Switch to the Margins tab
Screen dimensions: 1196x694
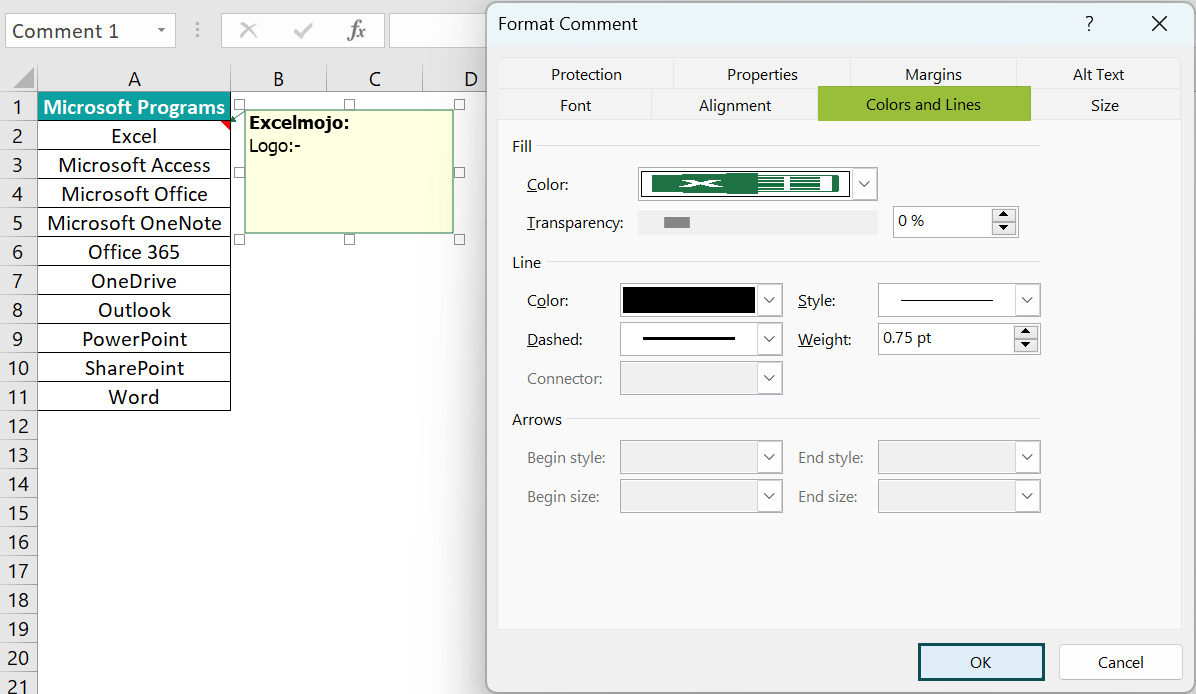pyautogui.click(x=933, y=74)
